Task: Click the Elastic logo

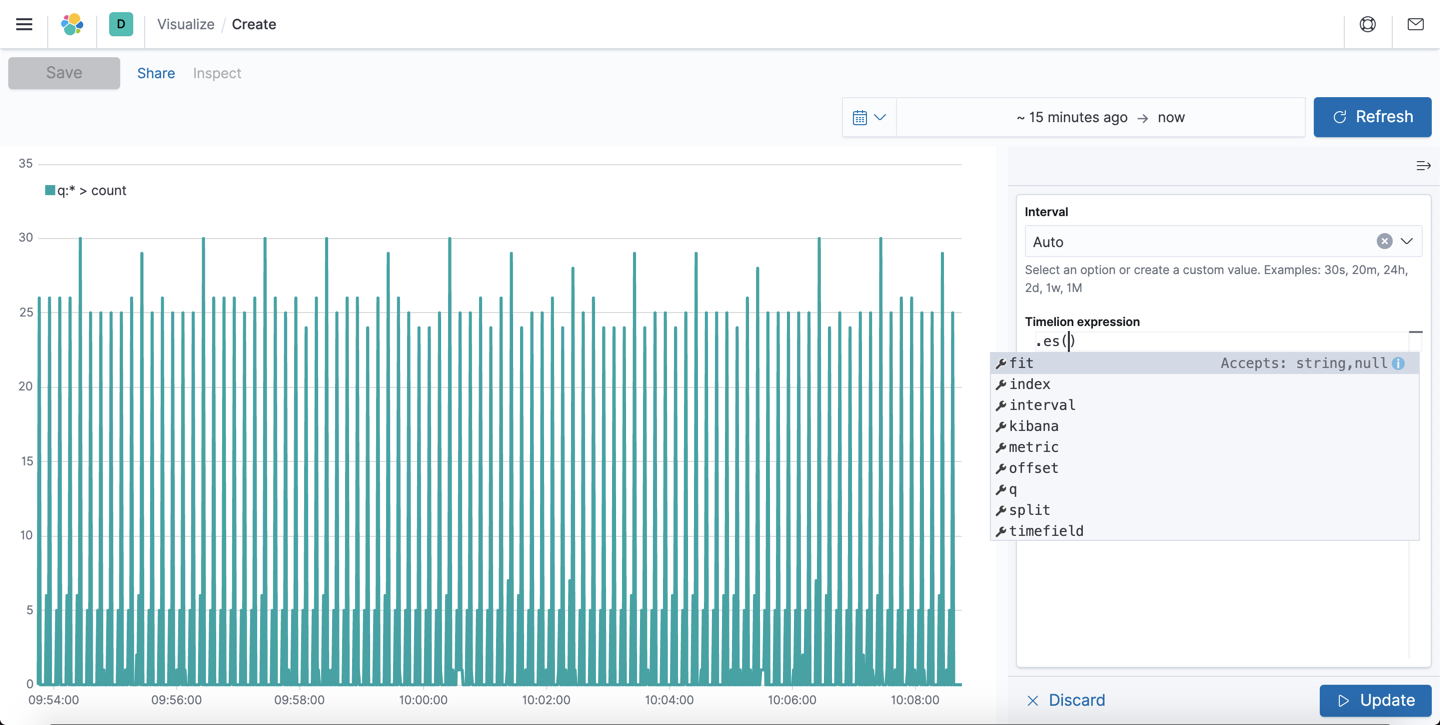Action: pos(71,24)
